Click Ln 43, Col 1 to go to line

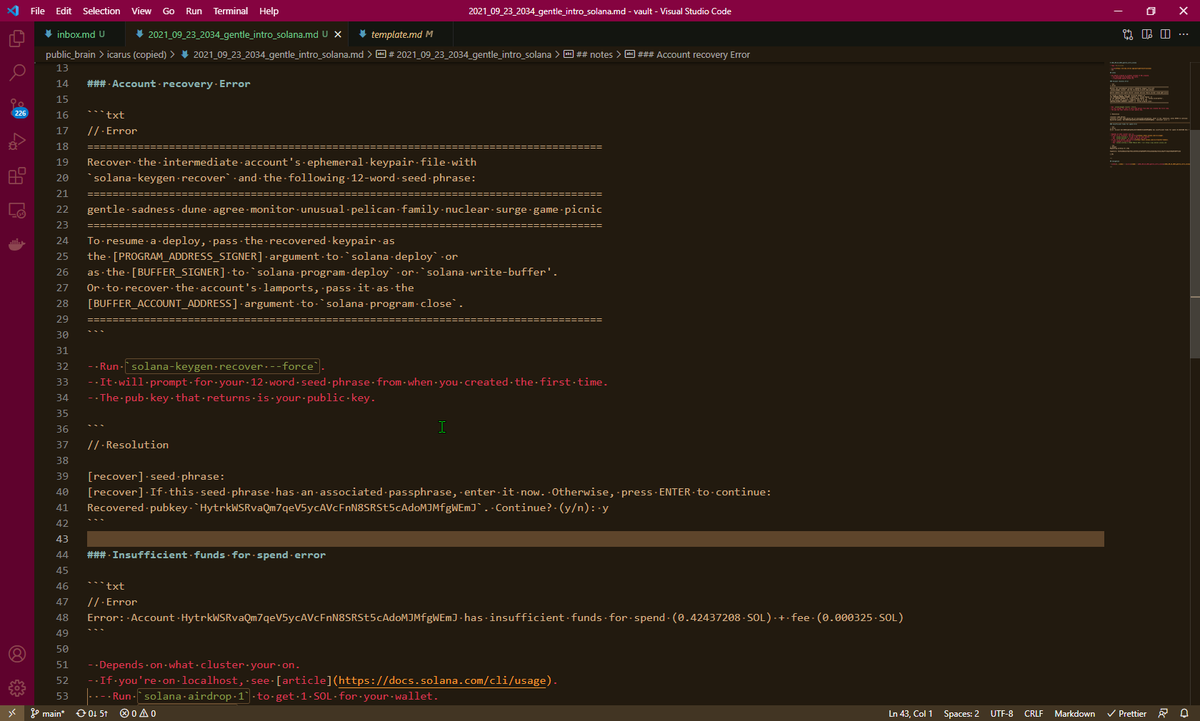[911, 714]
